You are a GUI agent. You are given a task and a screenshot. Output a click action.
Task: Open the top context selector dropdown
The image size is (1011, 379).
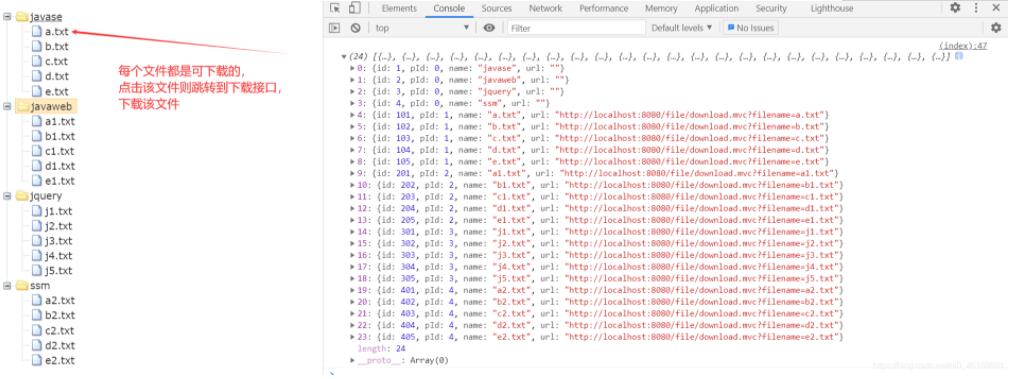(x=422, y=28)
